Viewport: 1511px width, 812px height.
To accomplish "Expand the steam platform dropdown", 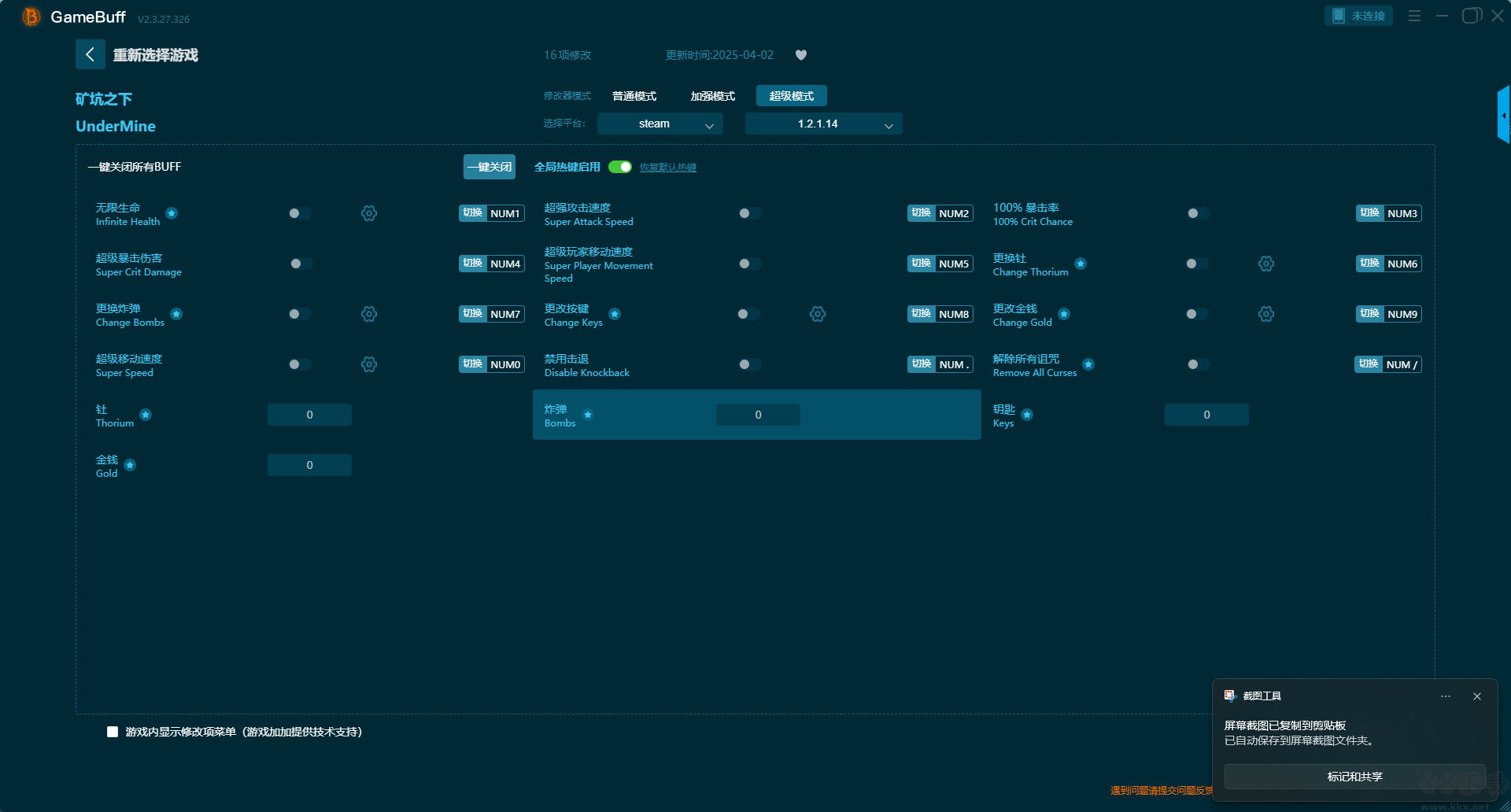I will tap(659, 124).
